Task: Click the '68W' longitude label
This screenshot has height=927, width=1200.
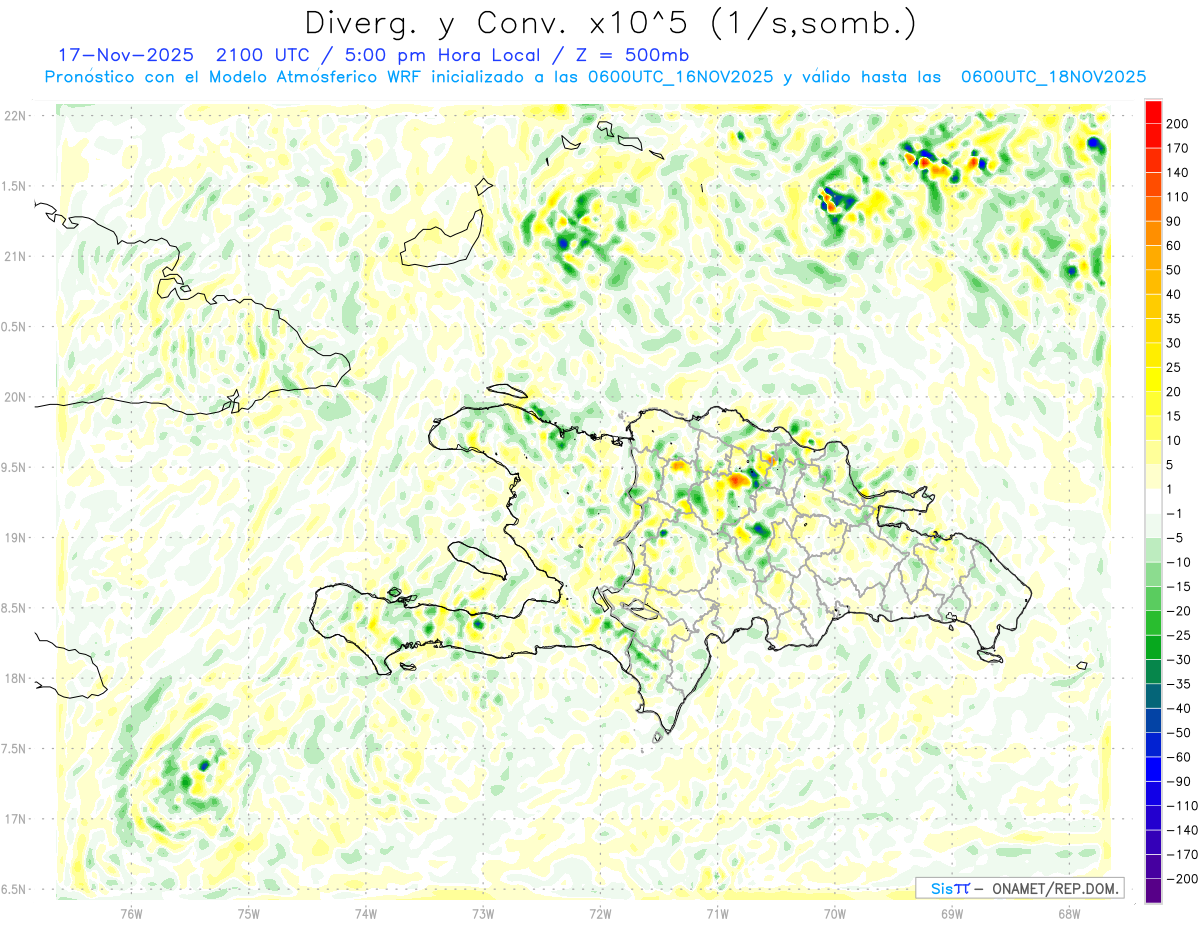Action: (1069, 913)
